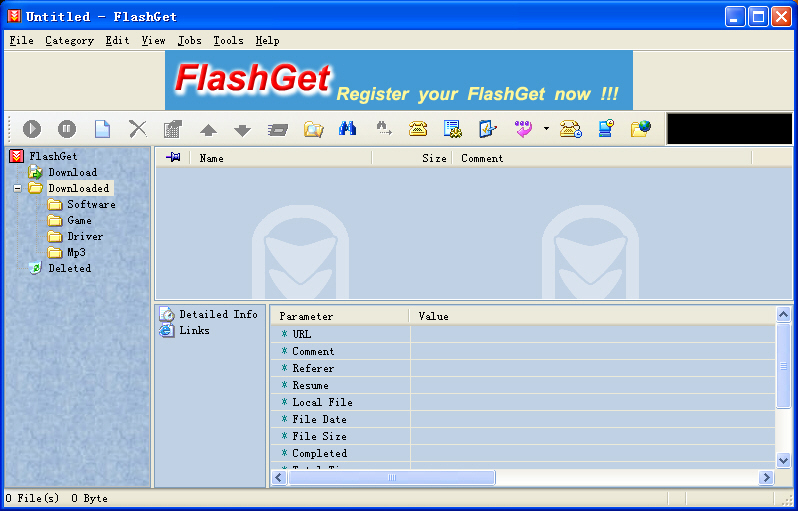Open dropdown arrow beside the purple arrow icon
This screenshot has height=511, width=798.
[x=546, y=128]
